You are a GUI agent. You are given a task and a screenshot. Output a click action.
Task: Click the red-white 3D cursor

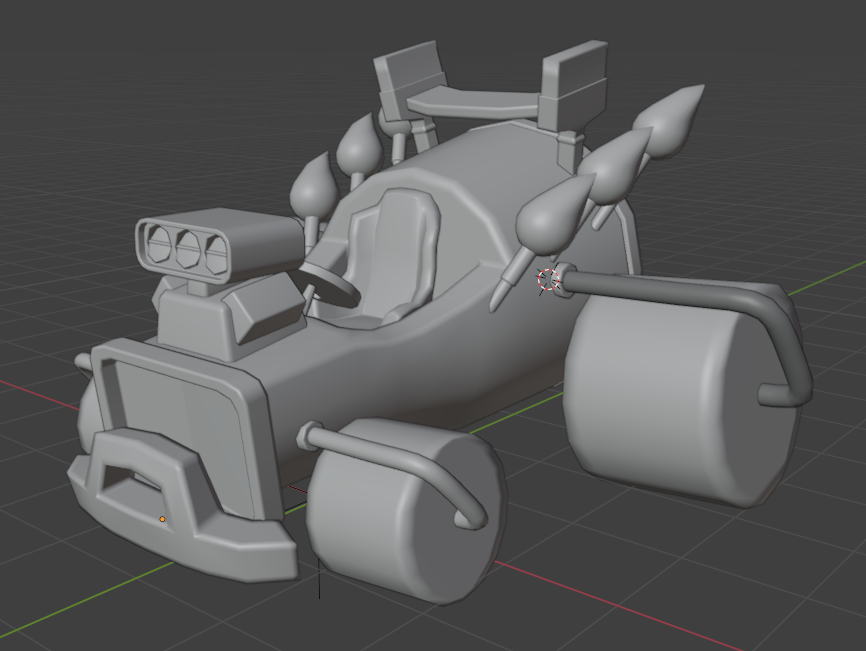click(548, 279)
